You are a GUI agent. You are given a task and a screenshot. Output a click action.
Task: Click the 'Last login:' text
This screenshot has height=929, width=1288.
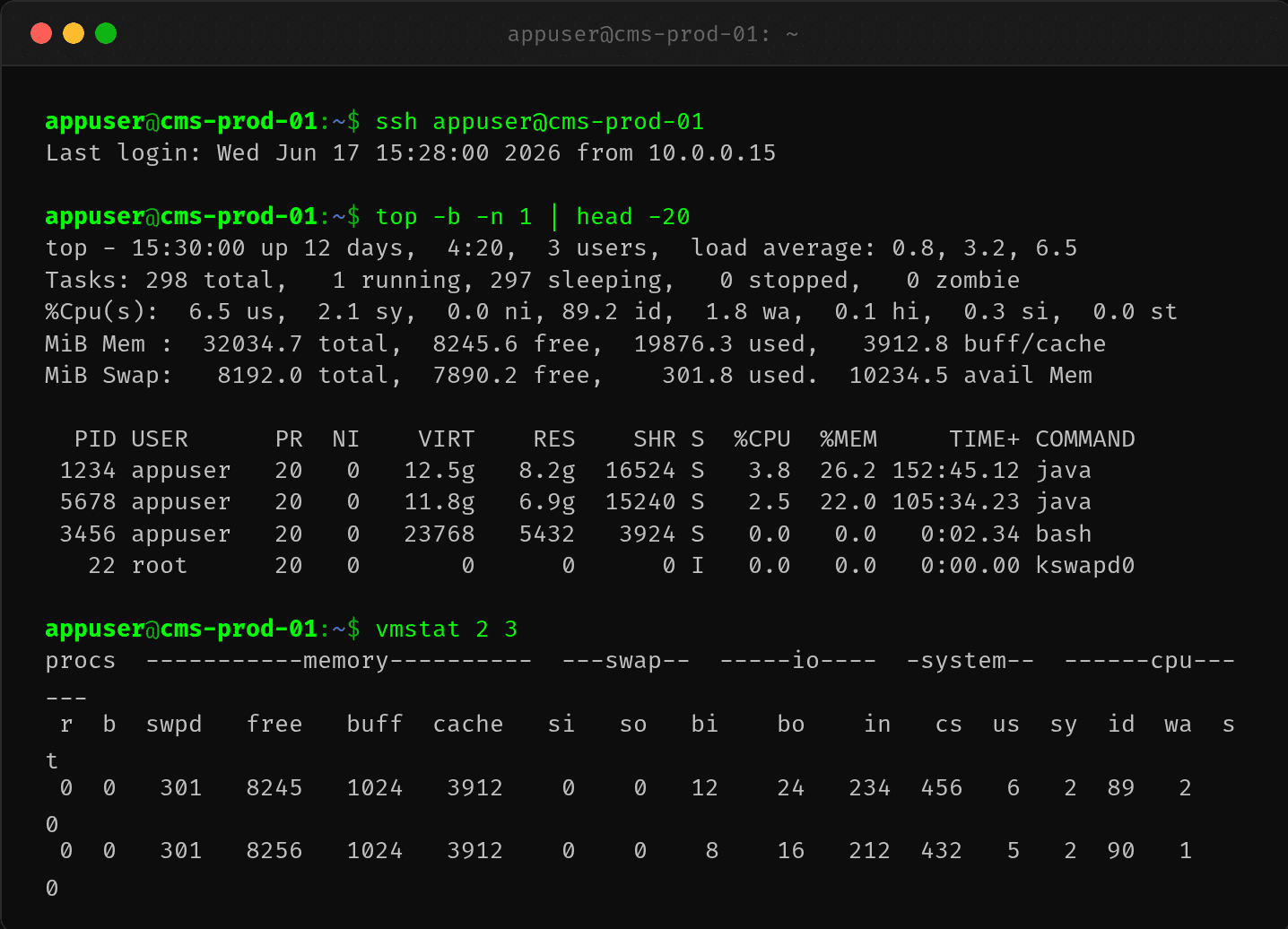tap(124, 152)
